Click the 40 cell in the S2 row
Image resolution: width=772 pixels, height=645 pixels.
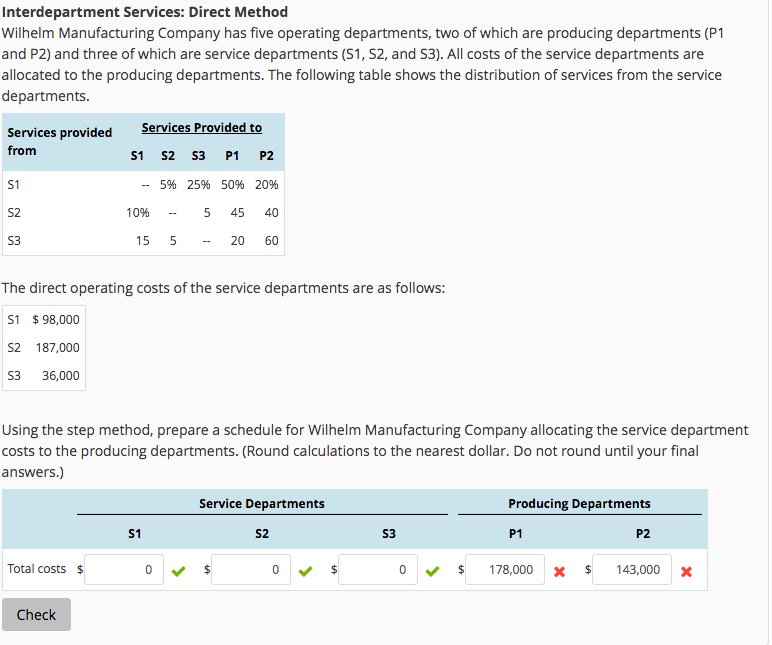click(271, 213)
